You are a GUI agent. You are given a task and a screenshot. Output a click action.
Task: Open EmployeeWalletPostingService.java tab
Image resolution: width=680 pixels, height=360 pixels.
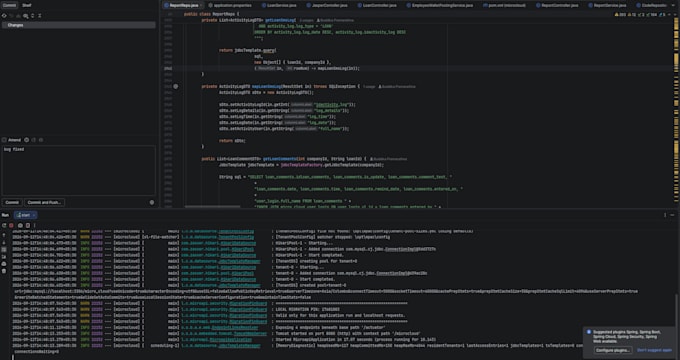point(439,5)
